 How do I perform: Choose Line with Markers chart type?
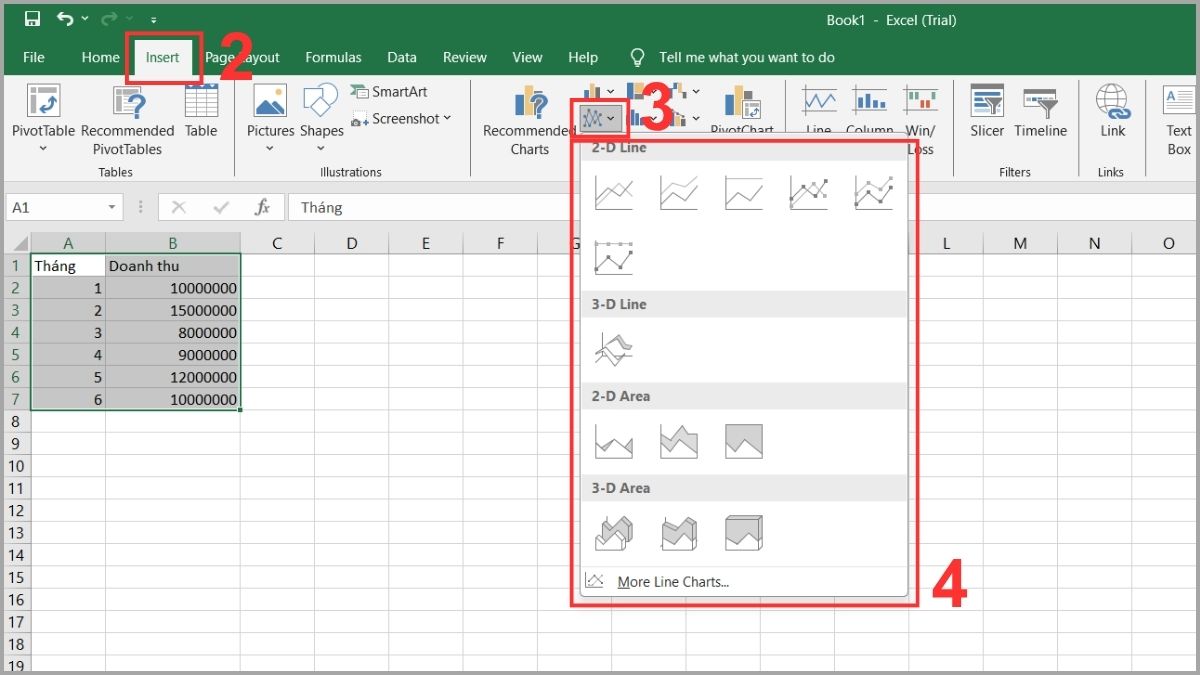click(808, 192)
